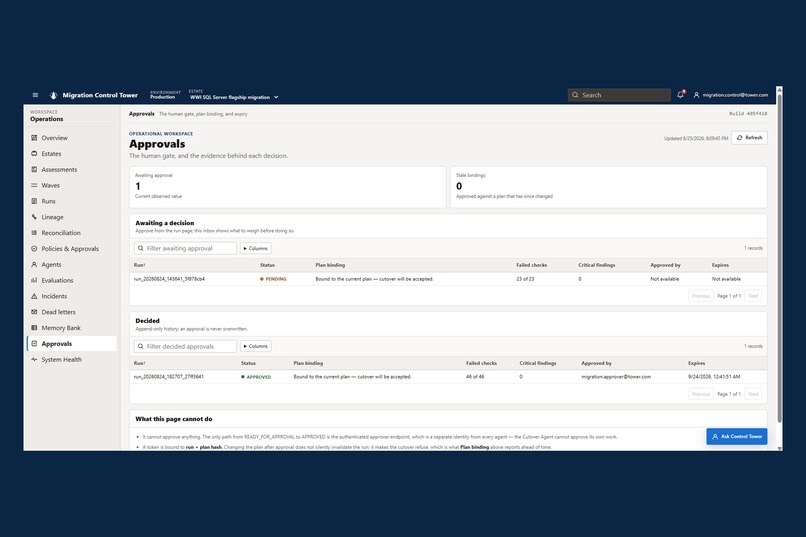Click the Lineage sidebar icon

coord(34,217)
